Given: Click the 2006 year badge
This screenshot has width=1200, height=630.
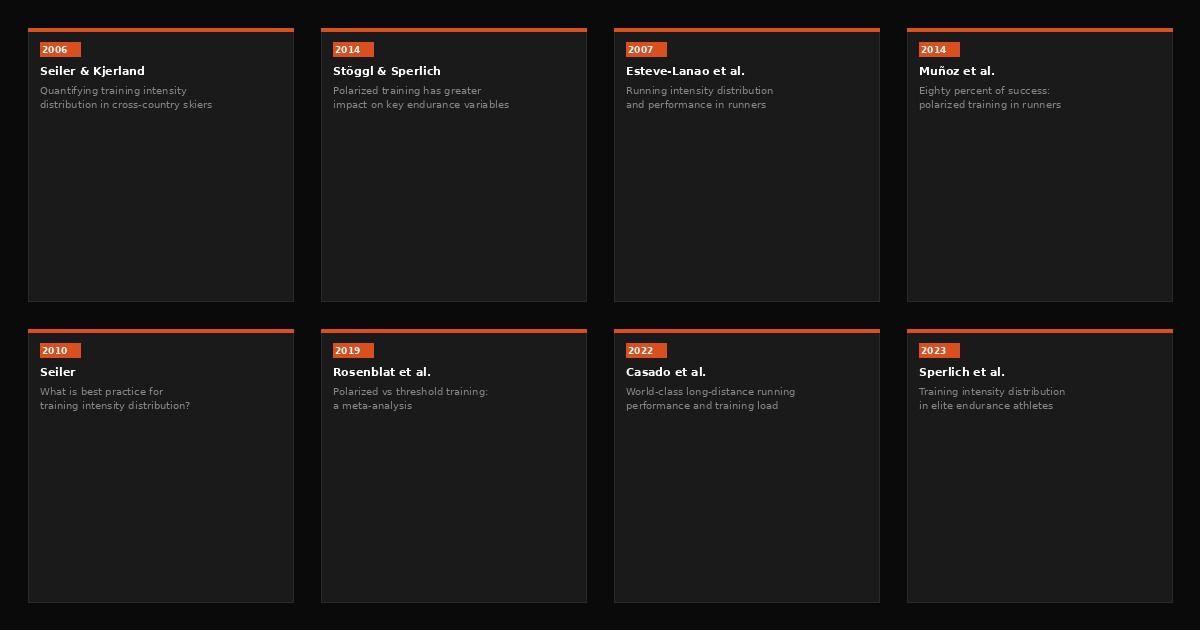Looking at the screenshot, I should tap(60, 50).
